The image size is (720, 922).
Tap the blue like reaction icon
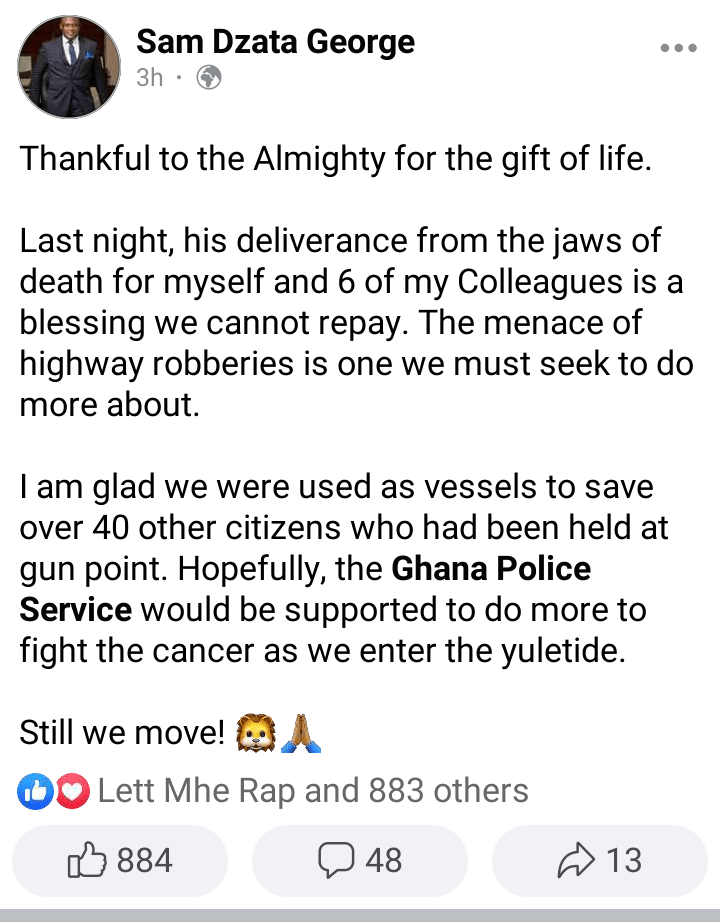(x=35, y=791)
